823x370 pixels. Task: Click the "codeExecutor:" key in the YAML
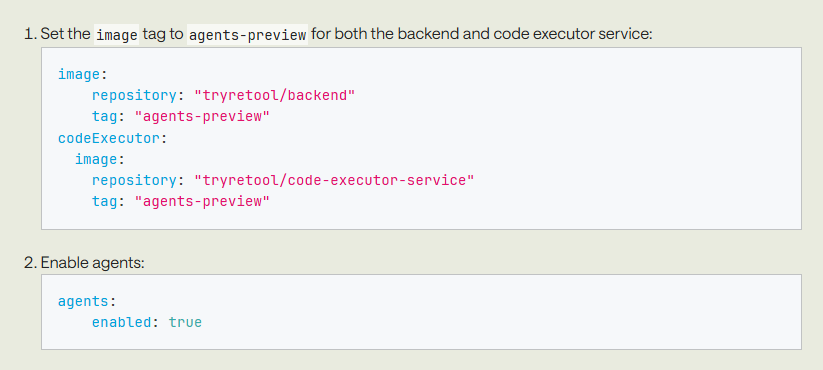(x=112, y=138)
